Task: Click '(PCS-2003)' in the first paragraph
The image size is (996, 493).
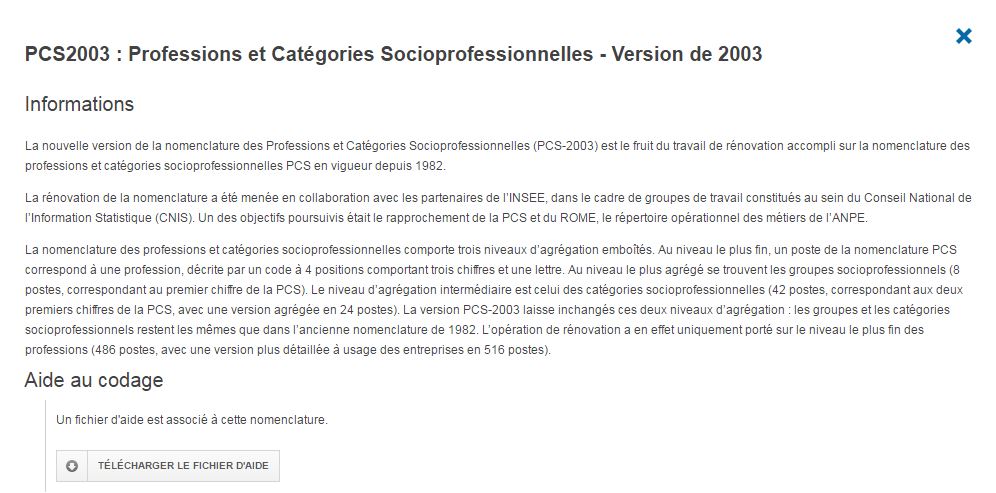Action: pyautogui.click(x=565, y=145)
